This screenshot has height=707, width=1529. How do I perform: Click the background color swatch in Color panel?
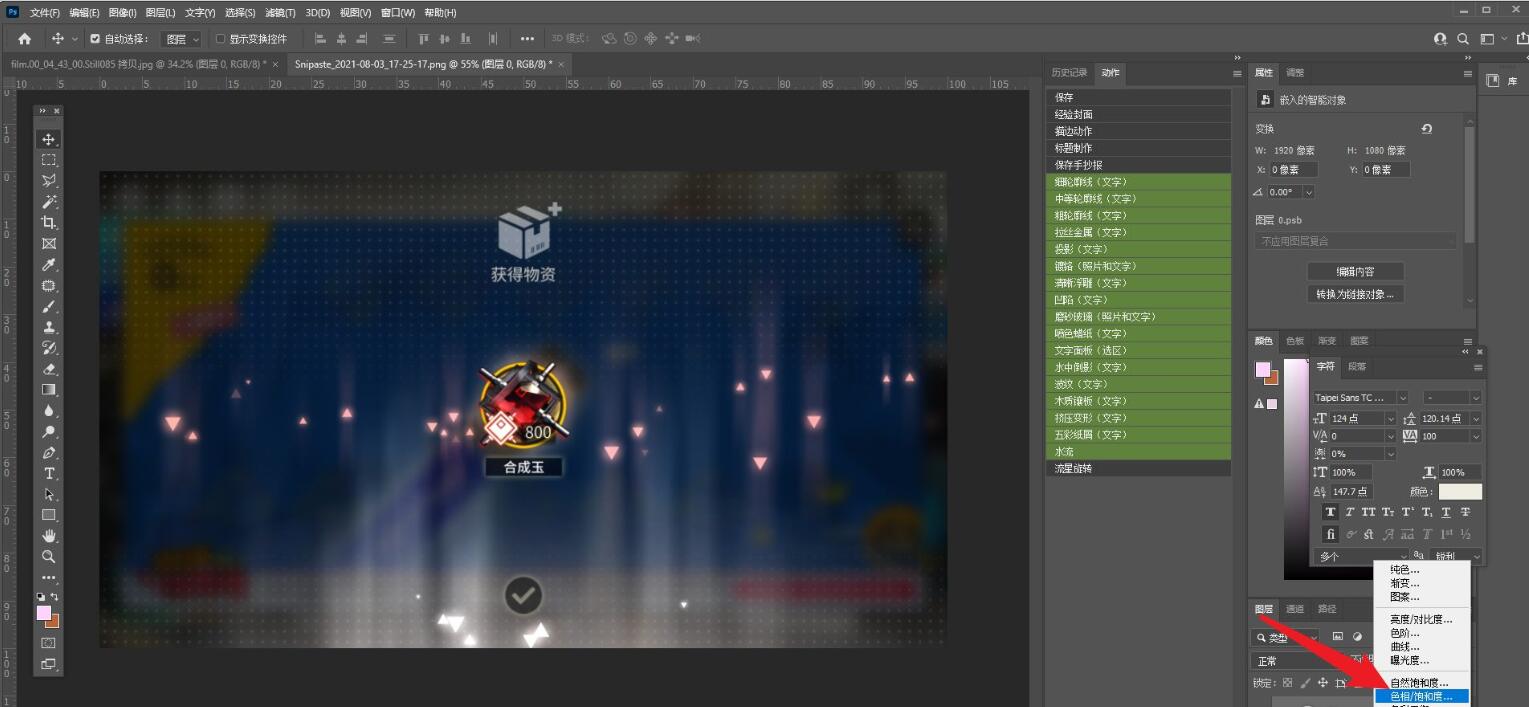(1271, 377)
